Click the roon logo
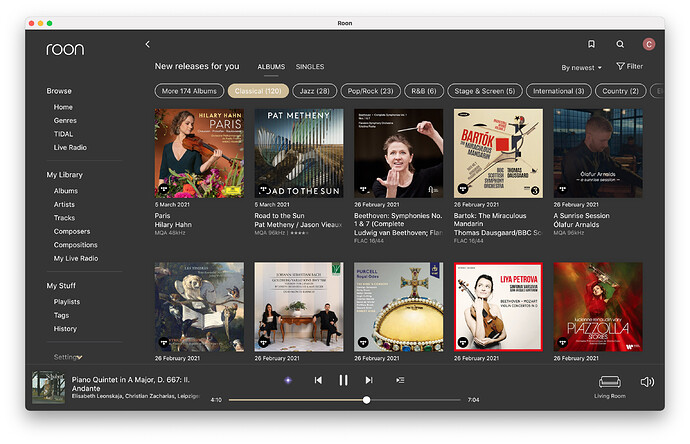690x444 pixels. click(x=65, y=49)
